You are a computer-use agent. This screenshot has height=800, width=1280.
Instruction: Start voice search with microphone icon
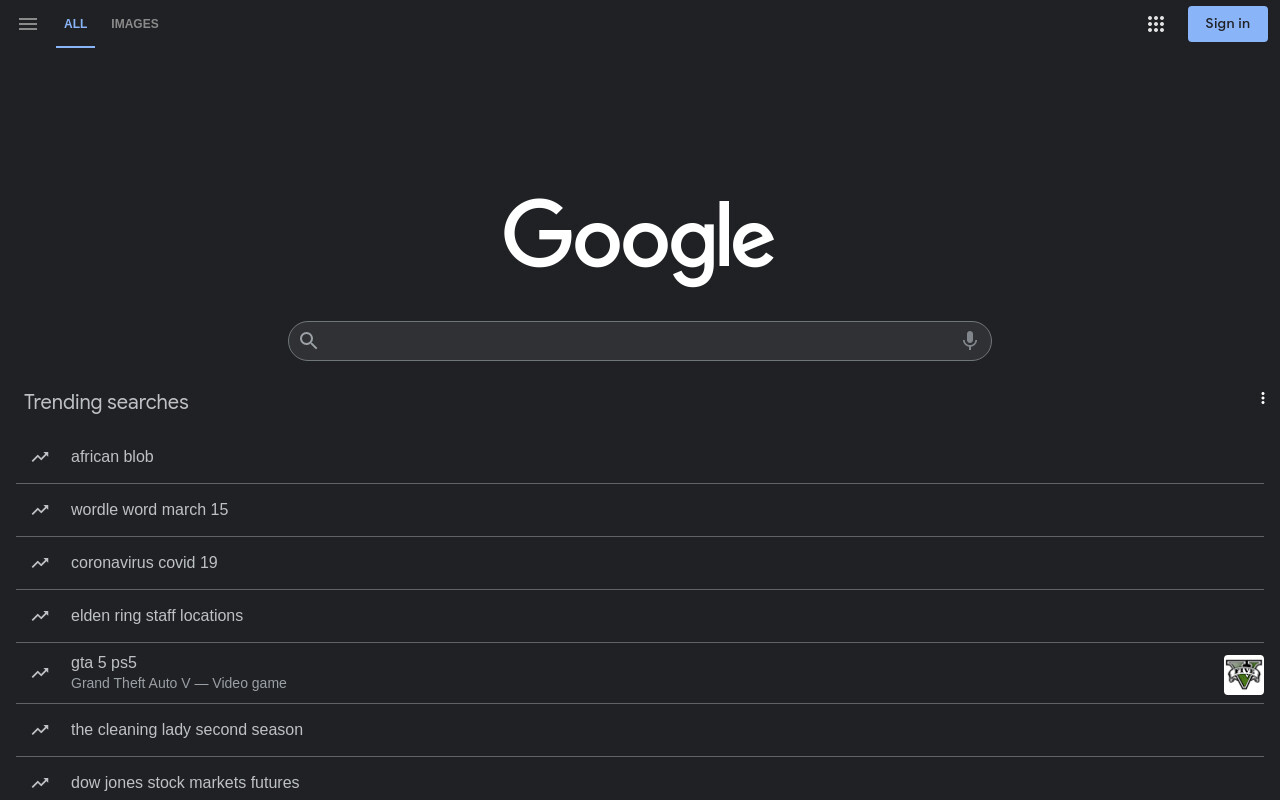969,341
